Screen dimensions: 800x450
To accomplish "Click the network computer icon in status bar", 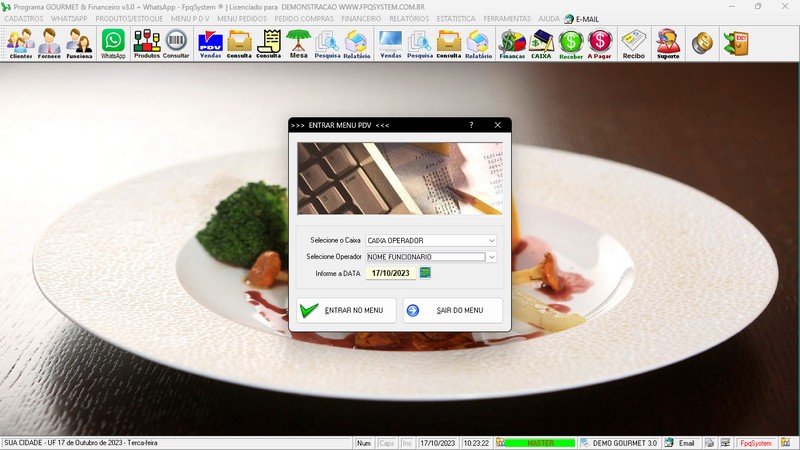I will coord(726,443).
